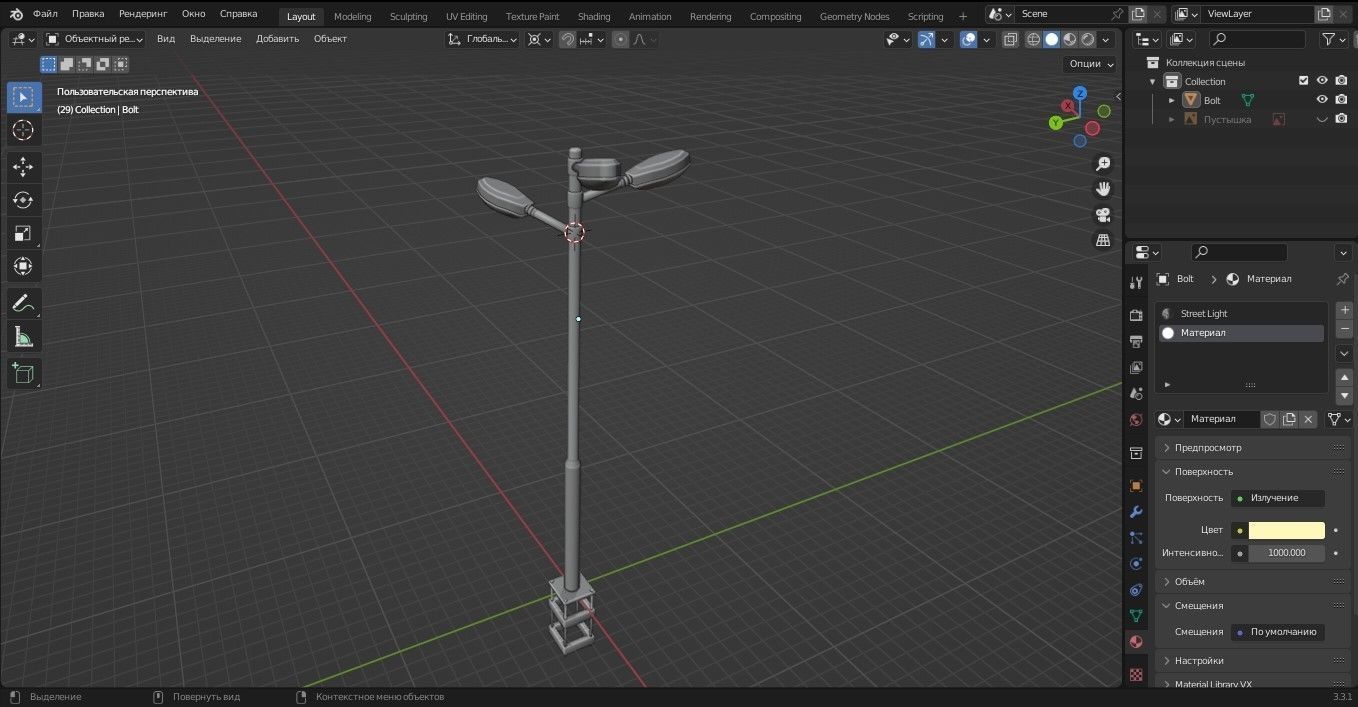Open the Scene properties tab

(x=1136, y=393)
